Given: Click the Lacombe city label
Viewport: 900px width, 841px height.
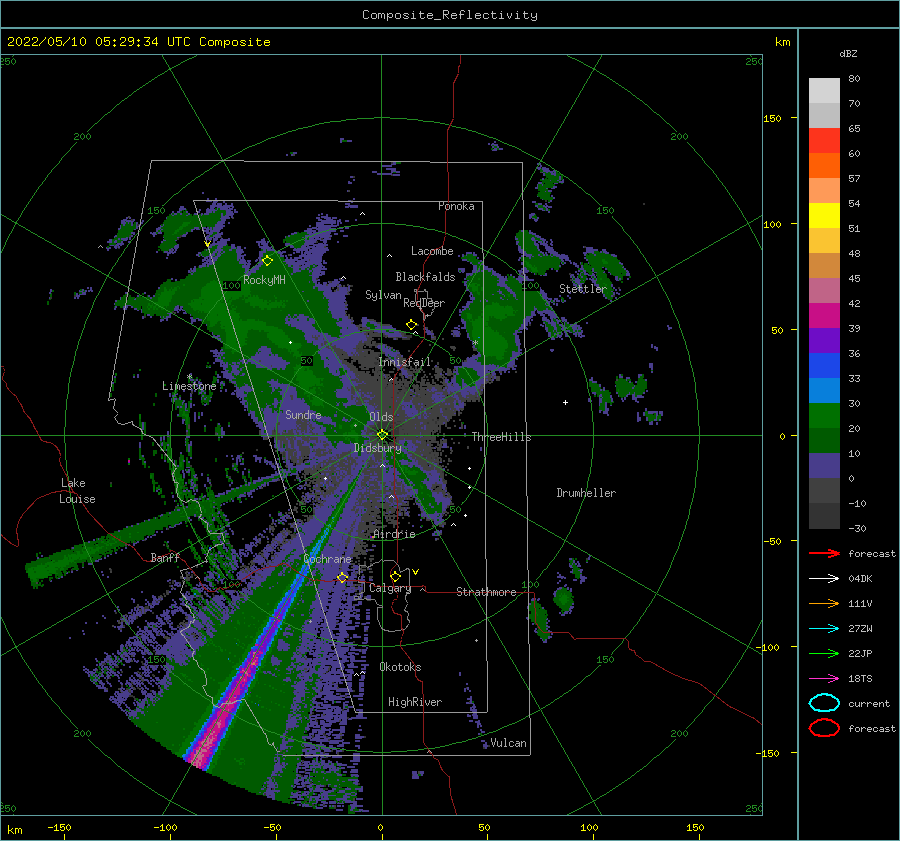Looking at the screenshot, I should (432, 251).
